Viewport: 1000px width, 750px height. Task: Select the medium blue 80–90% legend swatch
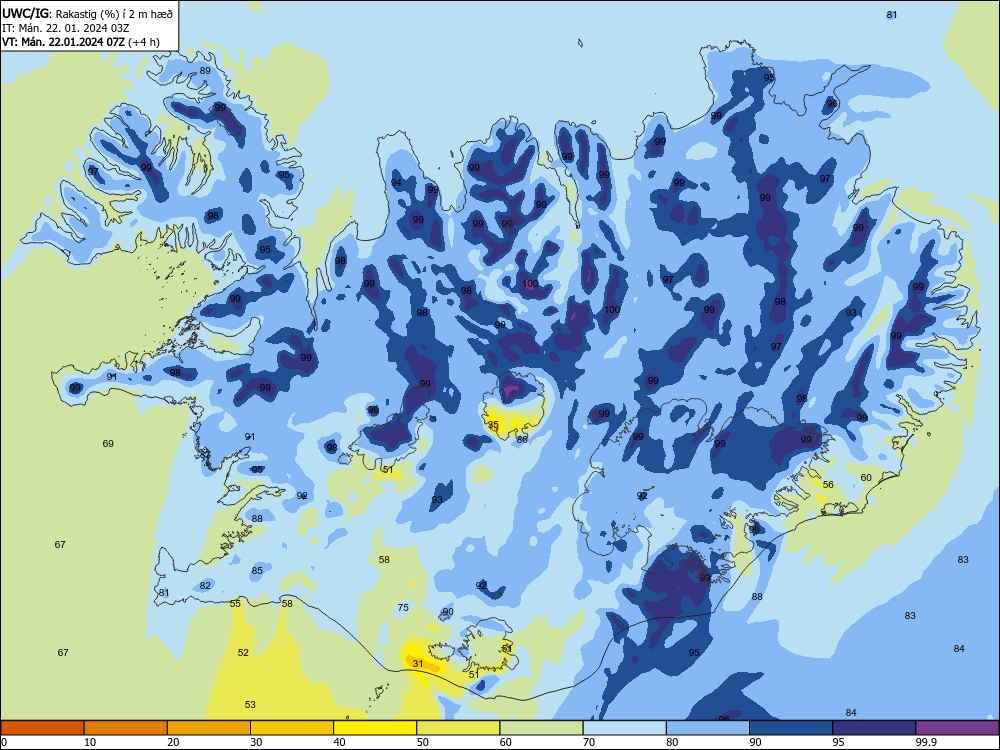click(708, 728)
